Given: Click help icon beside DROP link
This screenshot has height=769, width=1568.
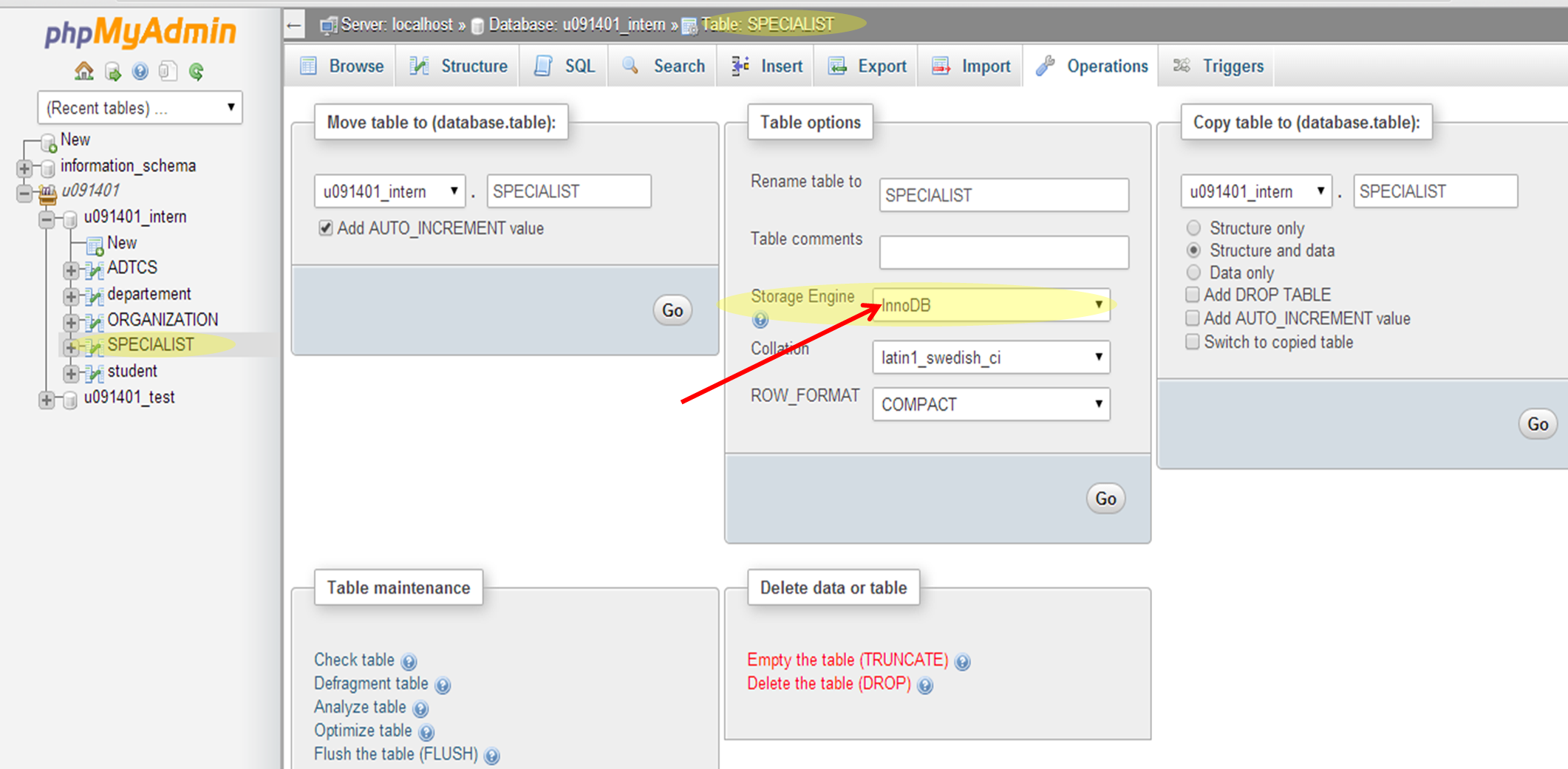Looking at the screenshot, I should click(x=925, y=686).
